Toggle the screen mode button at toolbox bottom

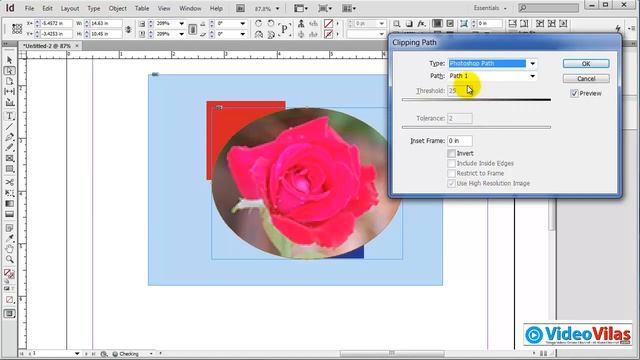9,313
